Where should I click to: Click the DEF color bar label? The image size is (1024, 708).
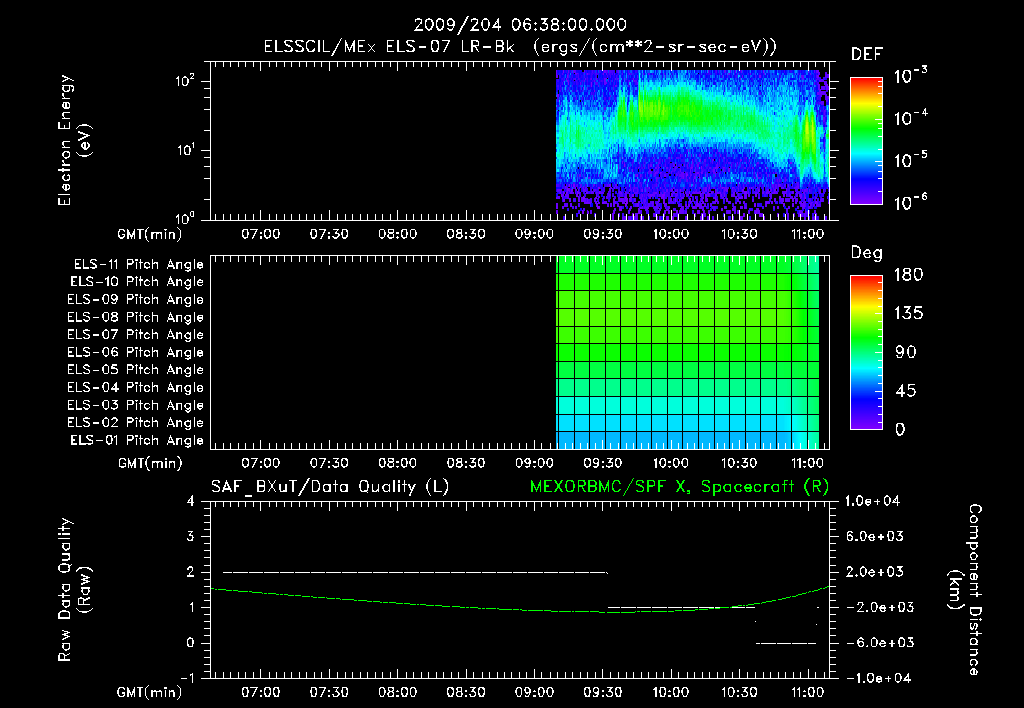click(x=867, y=54)
